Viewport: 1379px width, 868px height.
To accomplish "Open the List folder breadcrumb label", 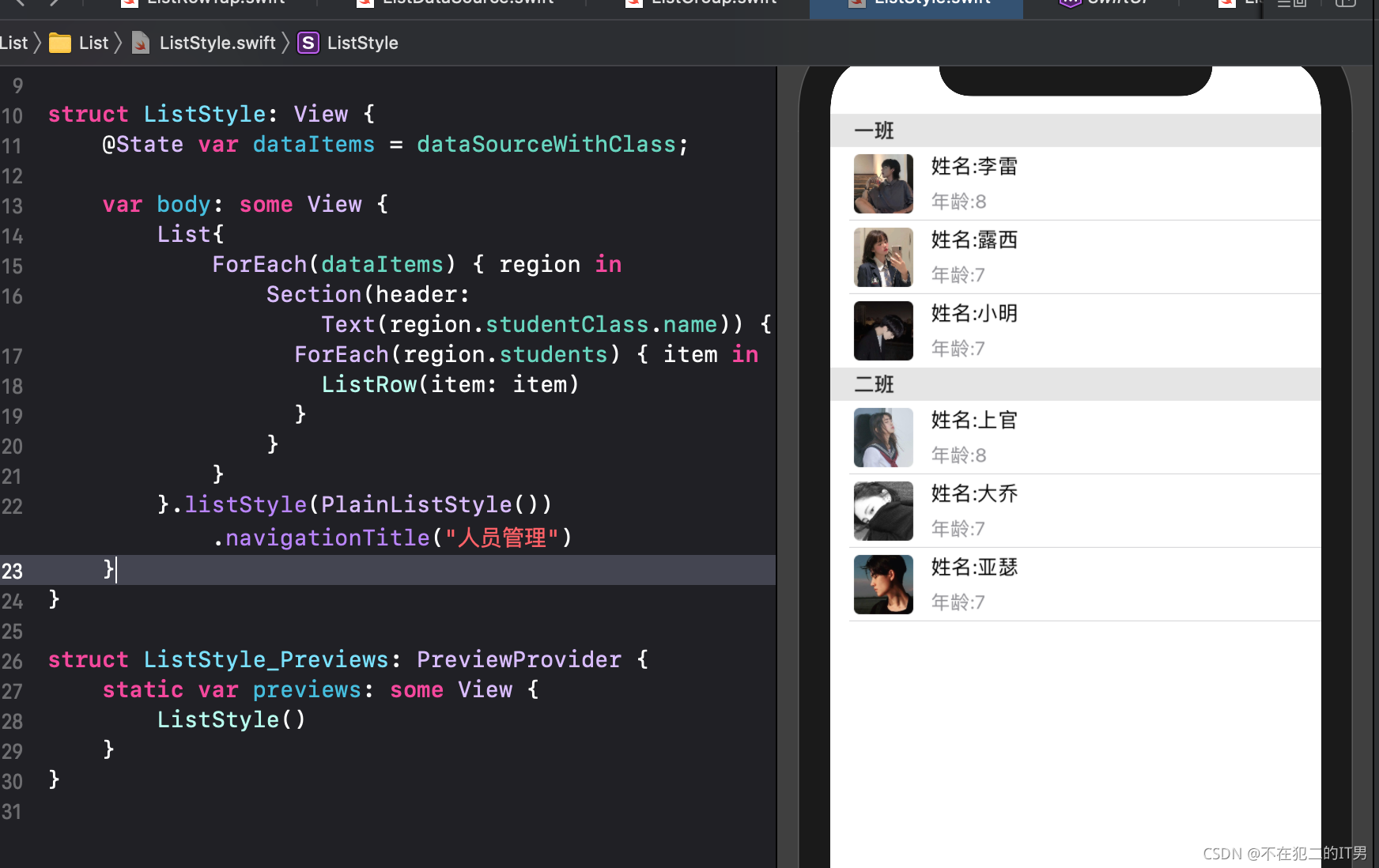I will click(x=93, y=43).
